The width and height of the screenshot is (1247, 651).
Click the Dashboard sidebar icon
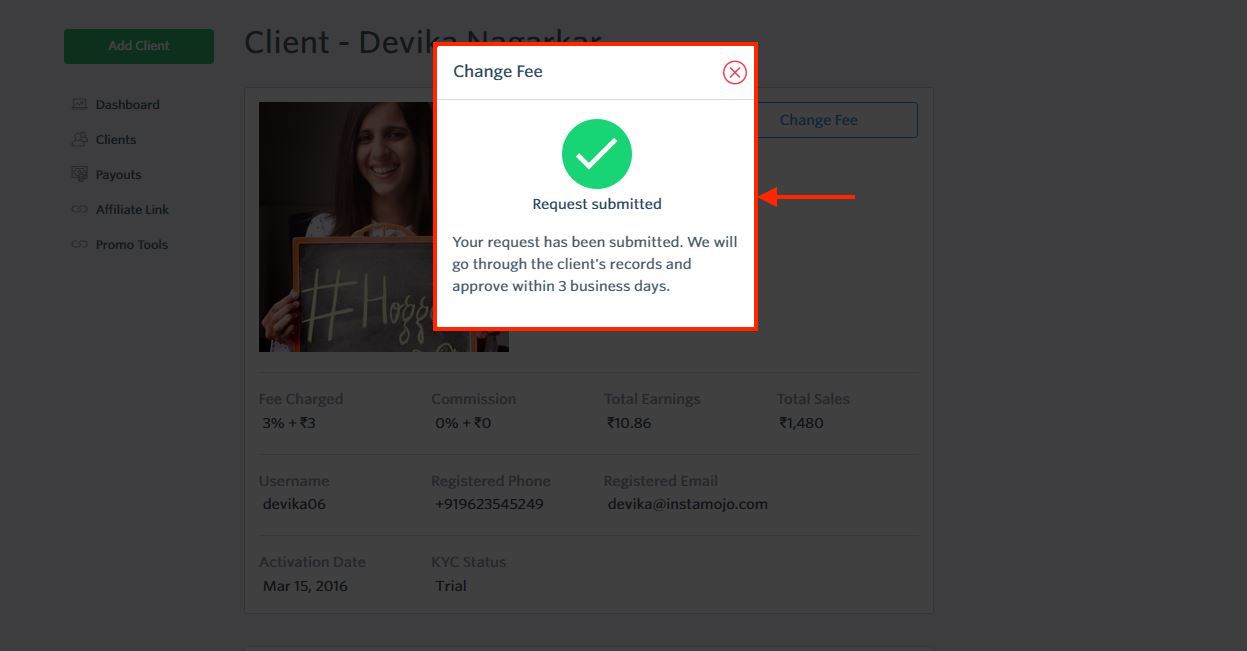80,104
